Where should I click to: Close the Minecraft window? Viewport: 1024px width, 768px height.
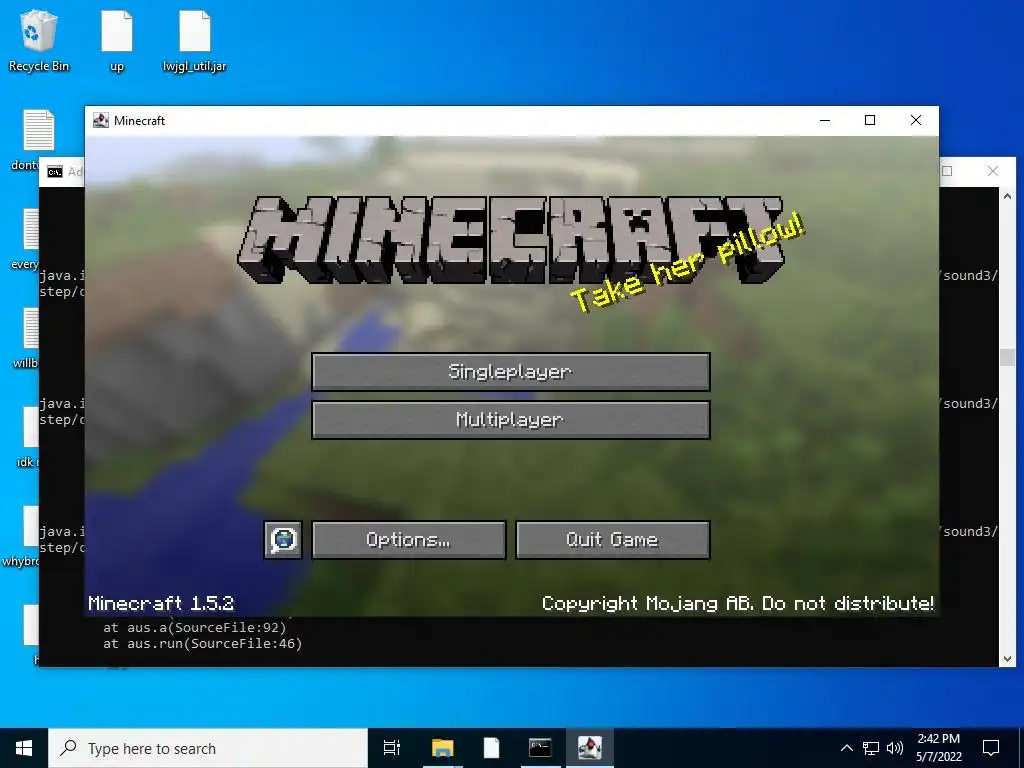(916, 120)
